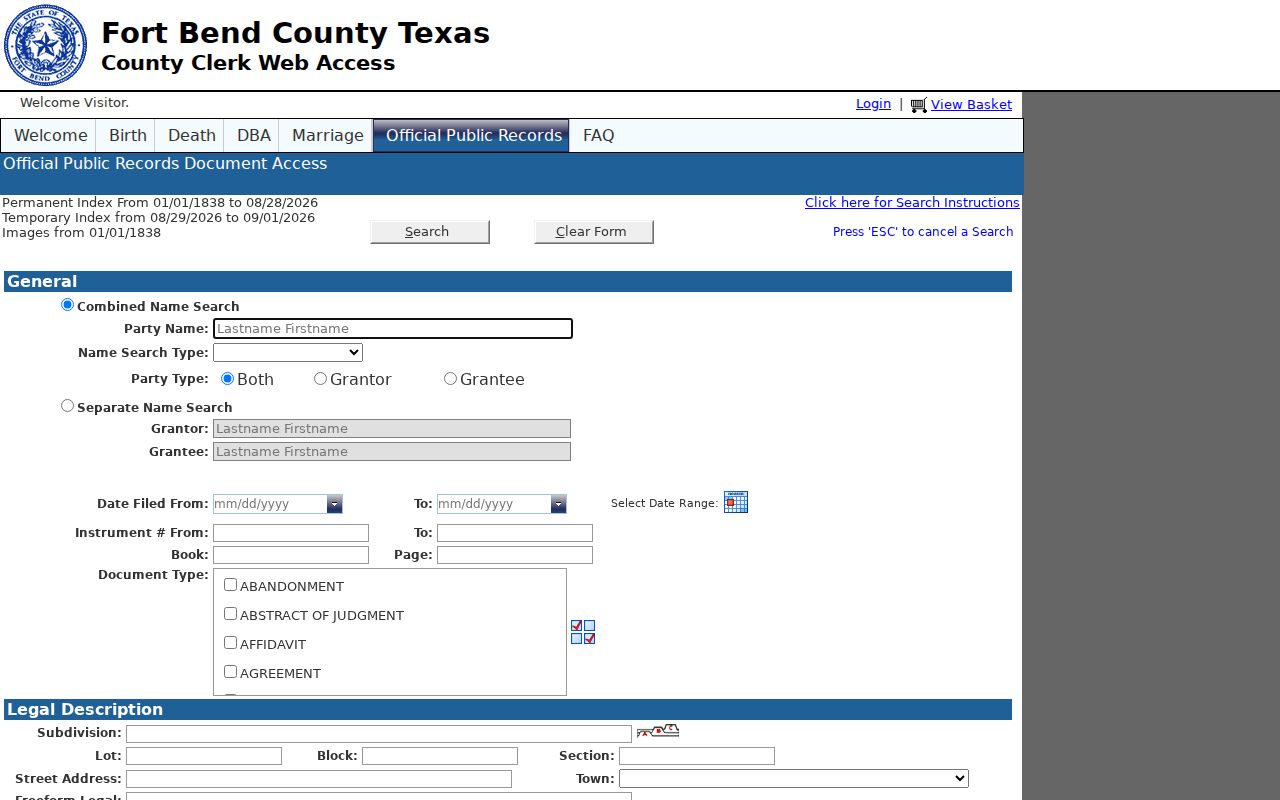Click into the Book field
The image size is (1280, 800).
(291, 555)
